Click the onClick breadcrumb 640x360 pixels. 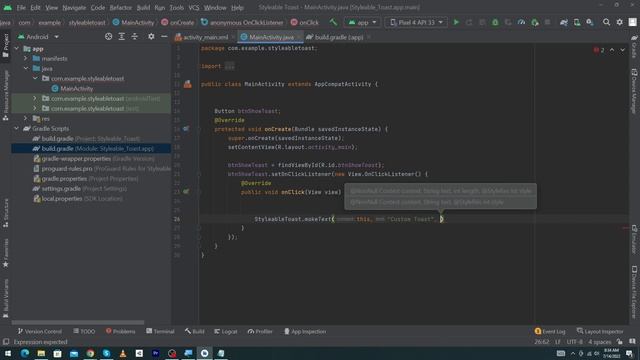(304, 22)
